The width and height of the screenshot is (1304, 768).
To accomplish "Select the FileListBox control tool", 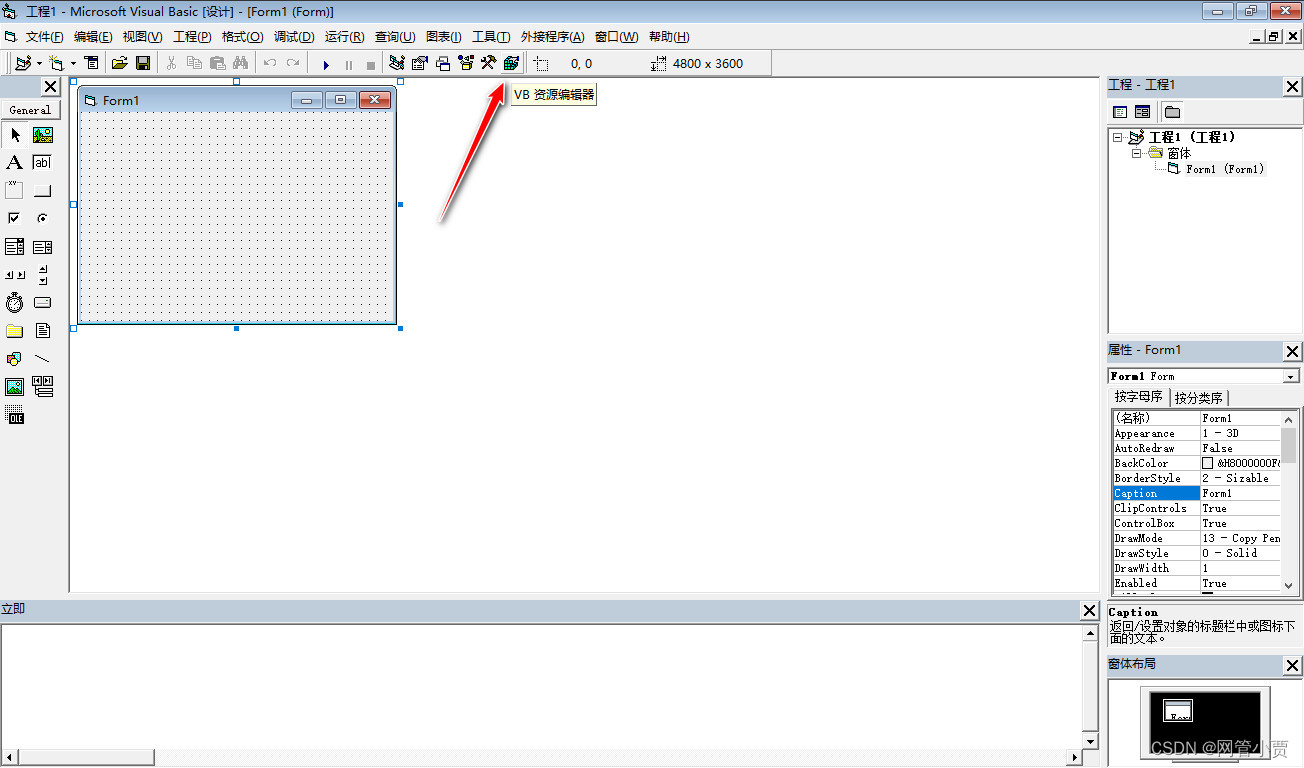I will click(43, 331).
